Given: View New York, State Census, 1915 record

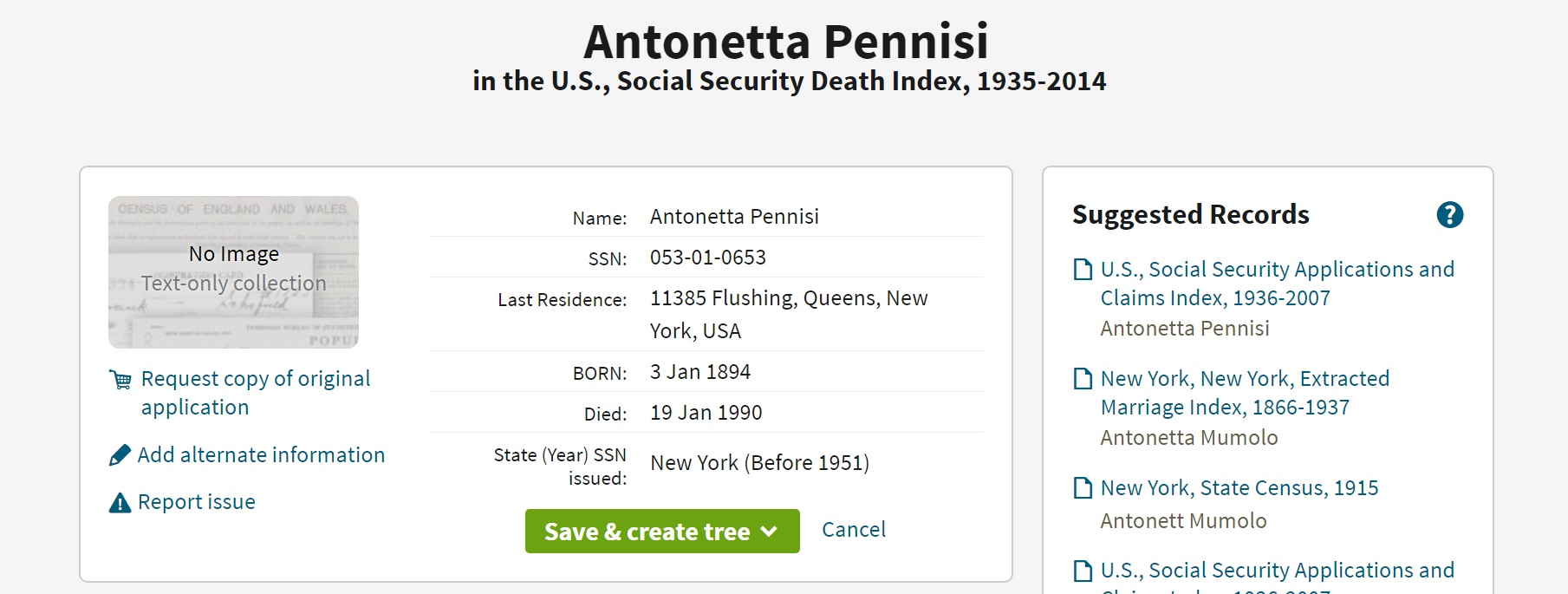Looking at the screenshot, I should point(1239,488).
